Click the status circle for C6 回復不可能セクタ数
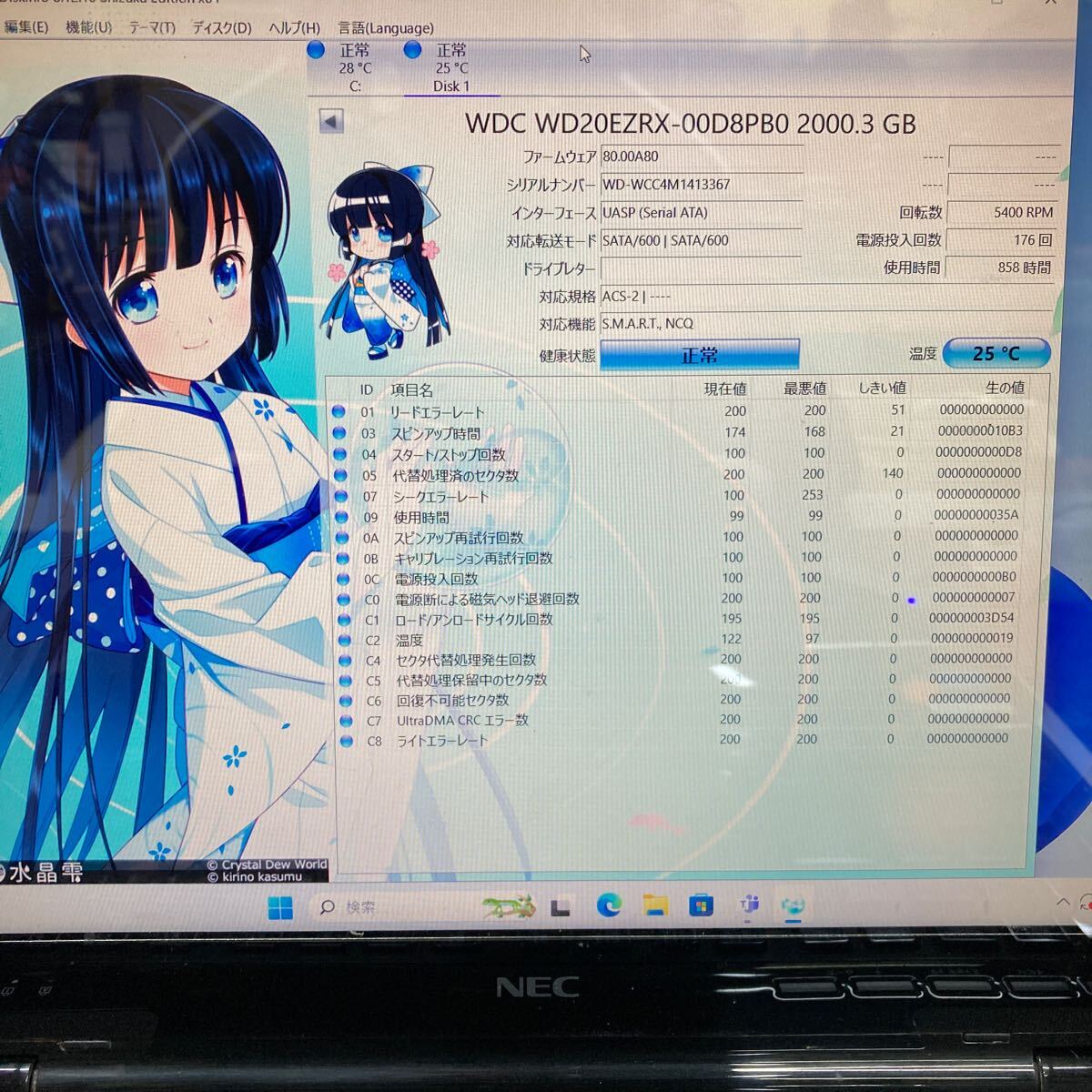 click(x=346, y=701)
